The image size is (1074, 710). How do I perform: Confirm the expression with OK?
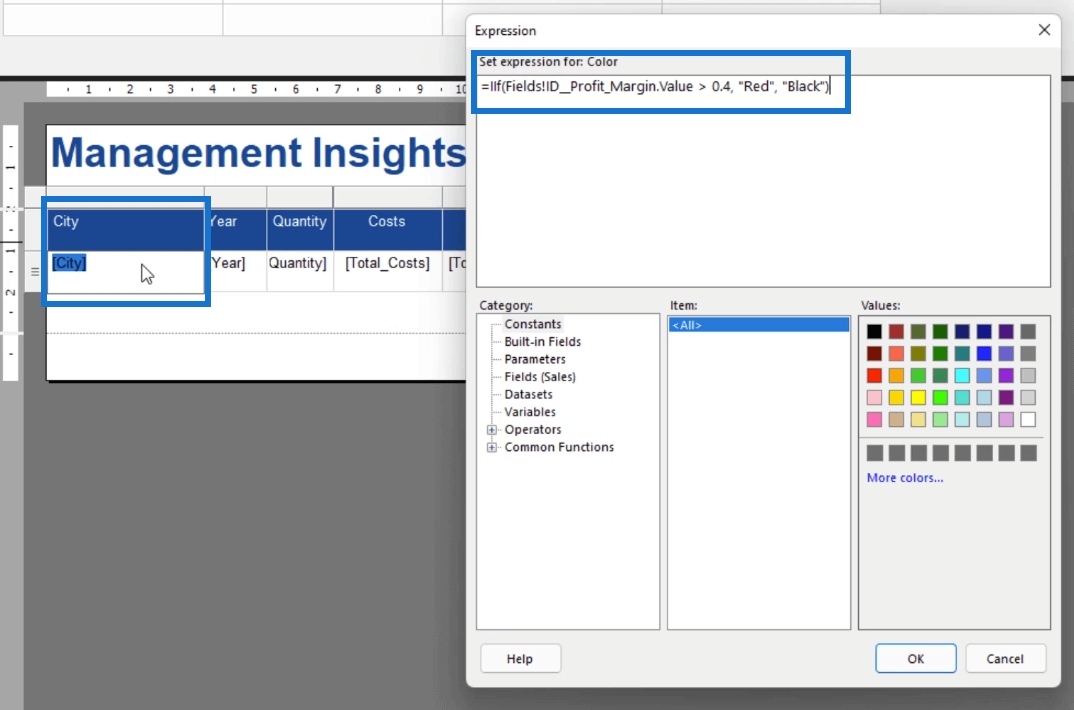click(916, 659)
